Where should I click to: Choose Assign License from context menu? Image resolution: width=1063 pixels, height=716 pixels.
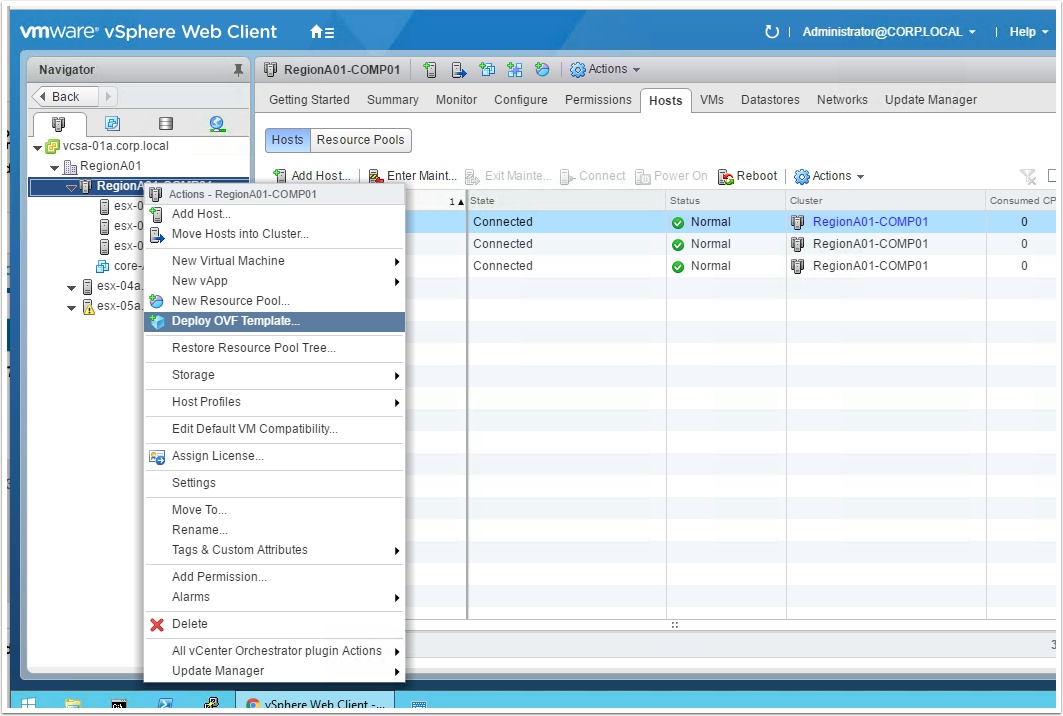tap(275, 456)
